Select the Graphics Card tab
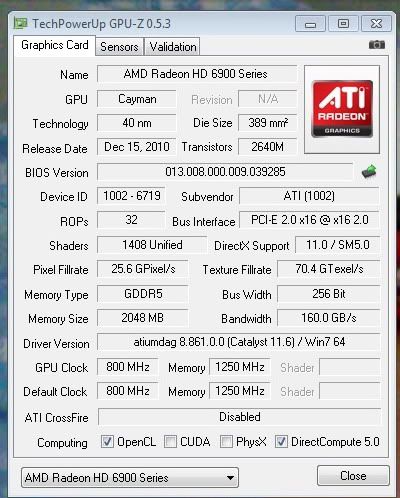This screenshot has width=400, height=498. click(x=55, y=45)
